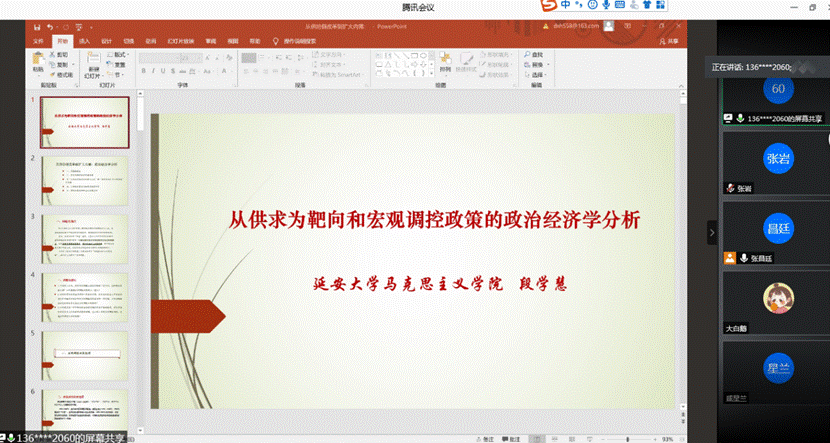Open the File (文件) menu
The height and width of the screenshot is (443, 830).
pos(39,41)
